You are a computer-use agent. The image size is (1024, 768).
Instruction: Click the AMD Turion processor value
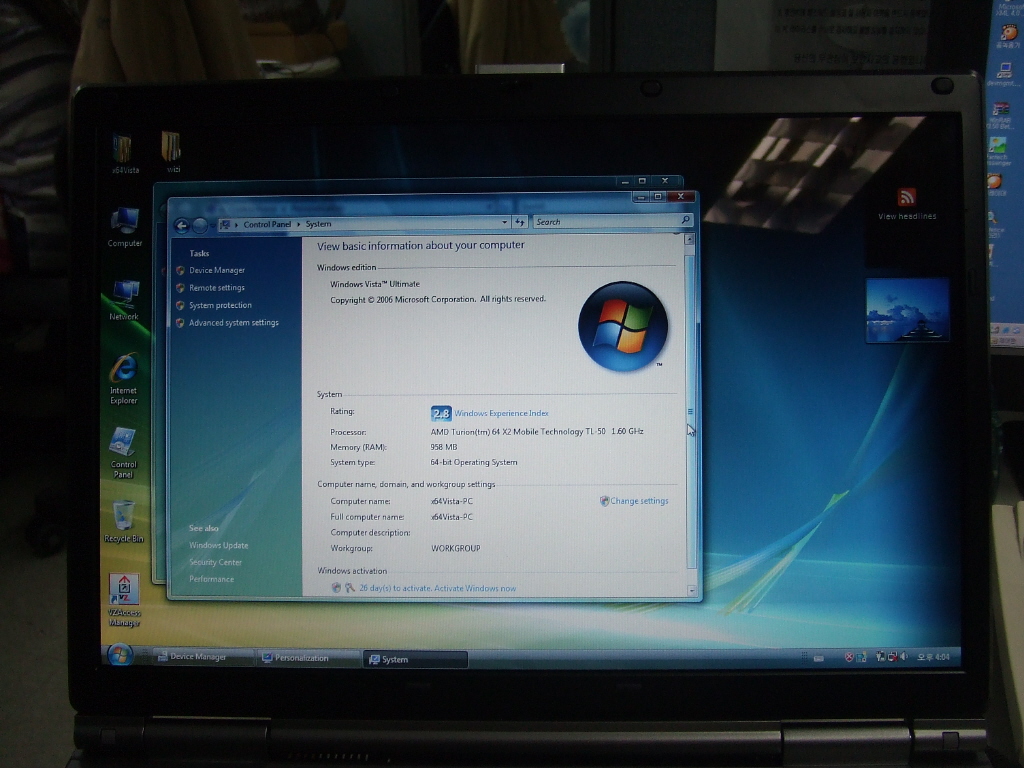[x=537, y=431]
